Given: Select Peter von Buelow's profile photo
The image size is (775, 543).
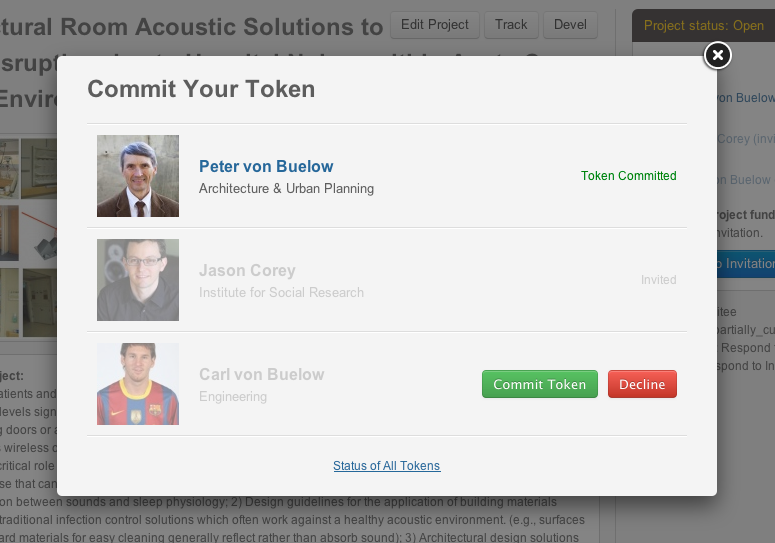Looking at the screenshot, I should (x=138, y=176).
